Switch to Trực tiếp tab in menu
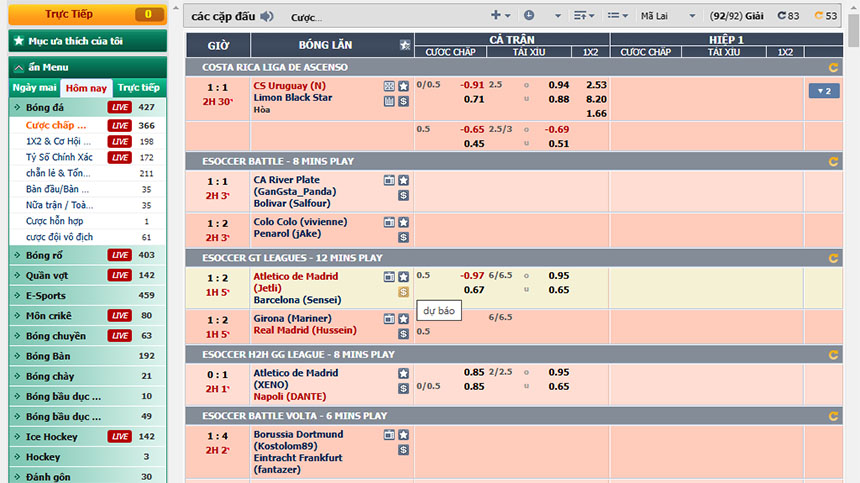Screen dimensions: 860x483 pos(139,88)
